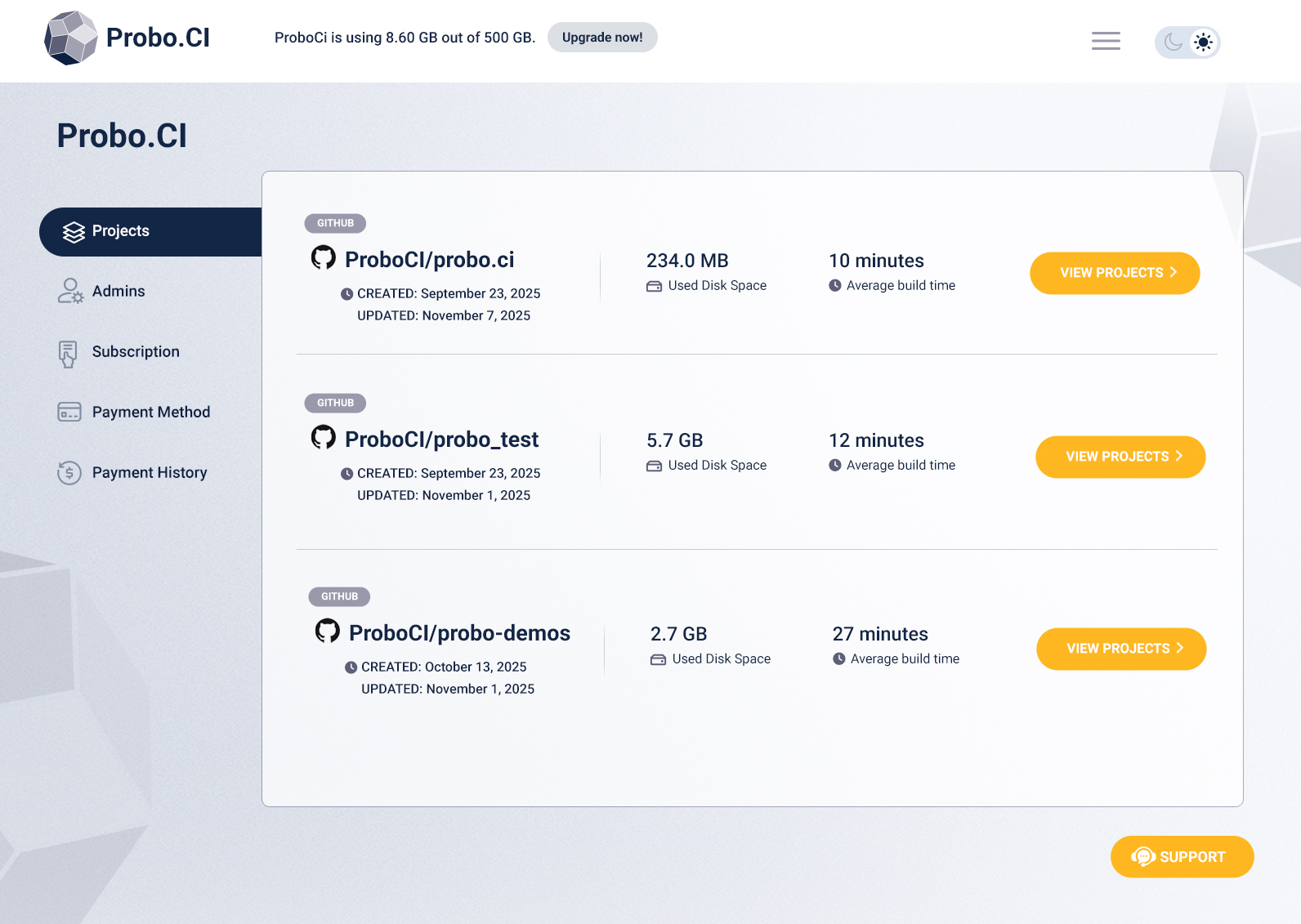
Task: Click View Projects for ProboCI/probo-demos
Action: (1121, 649)
